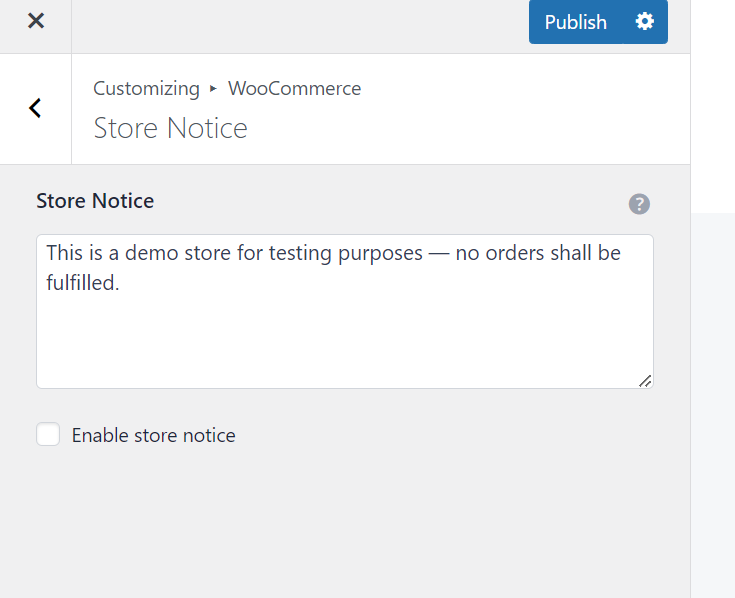
Task: Show help via the question mark icon
Action: pyautogui.click(x=639, y=204)
